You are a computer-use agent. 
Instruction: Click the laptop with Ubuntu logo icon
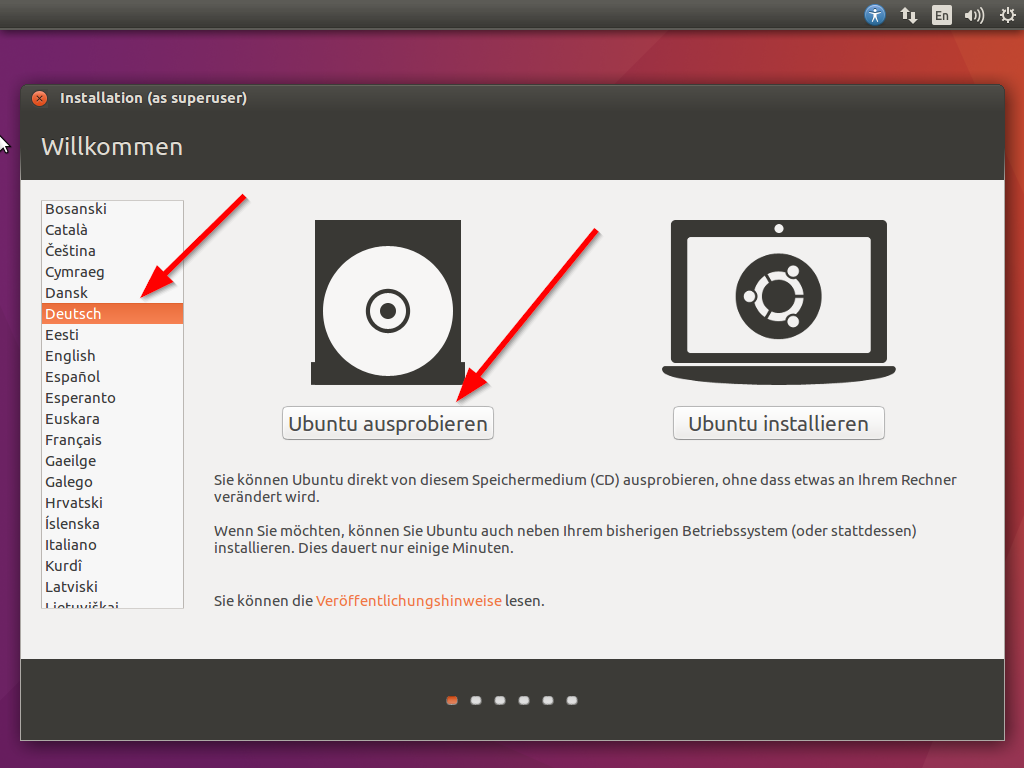pyautogui.click(x=778, y=302)
